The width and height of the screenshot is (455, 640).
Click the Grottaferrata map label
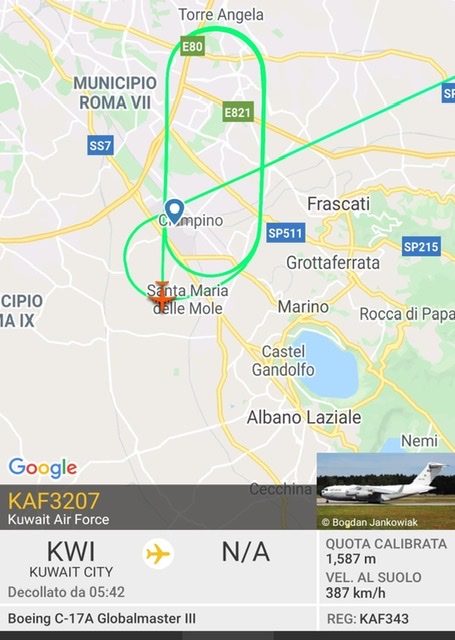click(x=333, y=262)
